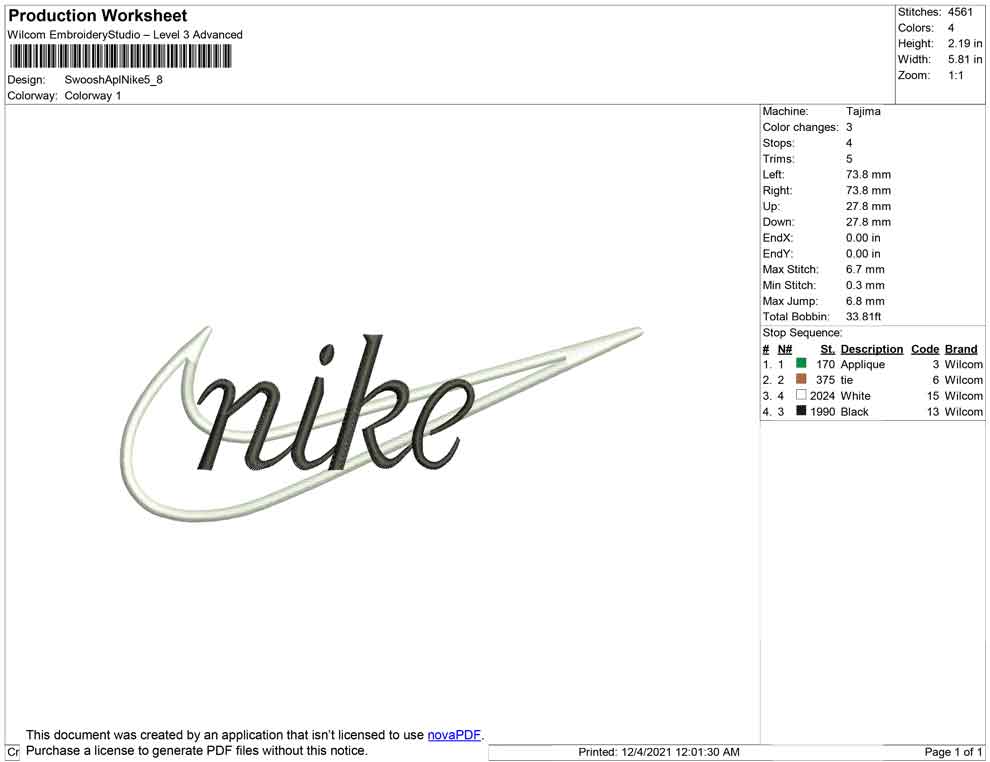This screenshot has width=990, height=762.
Task: Click the brown tie color swatch
Action: [x=801, y=379]
